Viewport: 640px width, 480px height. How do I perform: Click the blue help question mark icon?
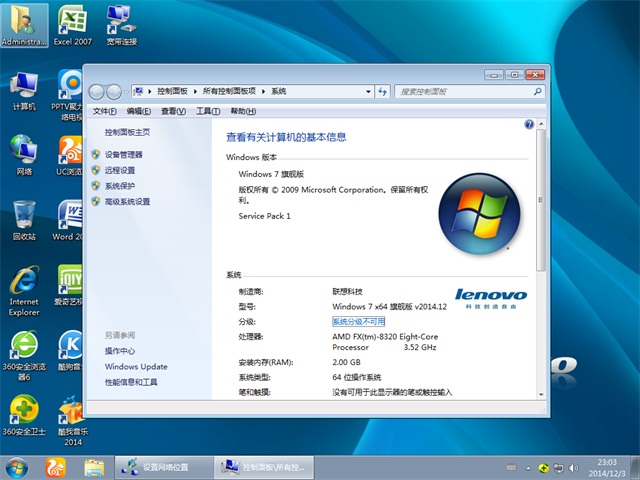pos(529,125)
